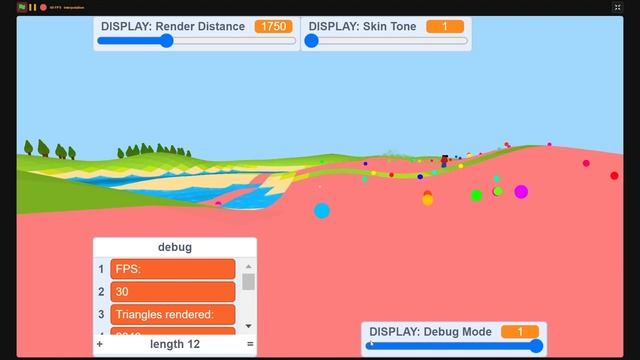This screenshot has width=640, height=360.
Task: Click the large blue debug circle
Action: (x=322, y=211)
